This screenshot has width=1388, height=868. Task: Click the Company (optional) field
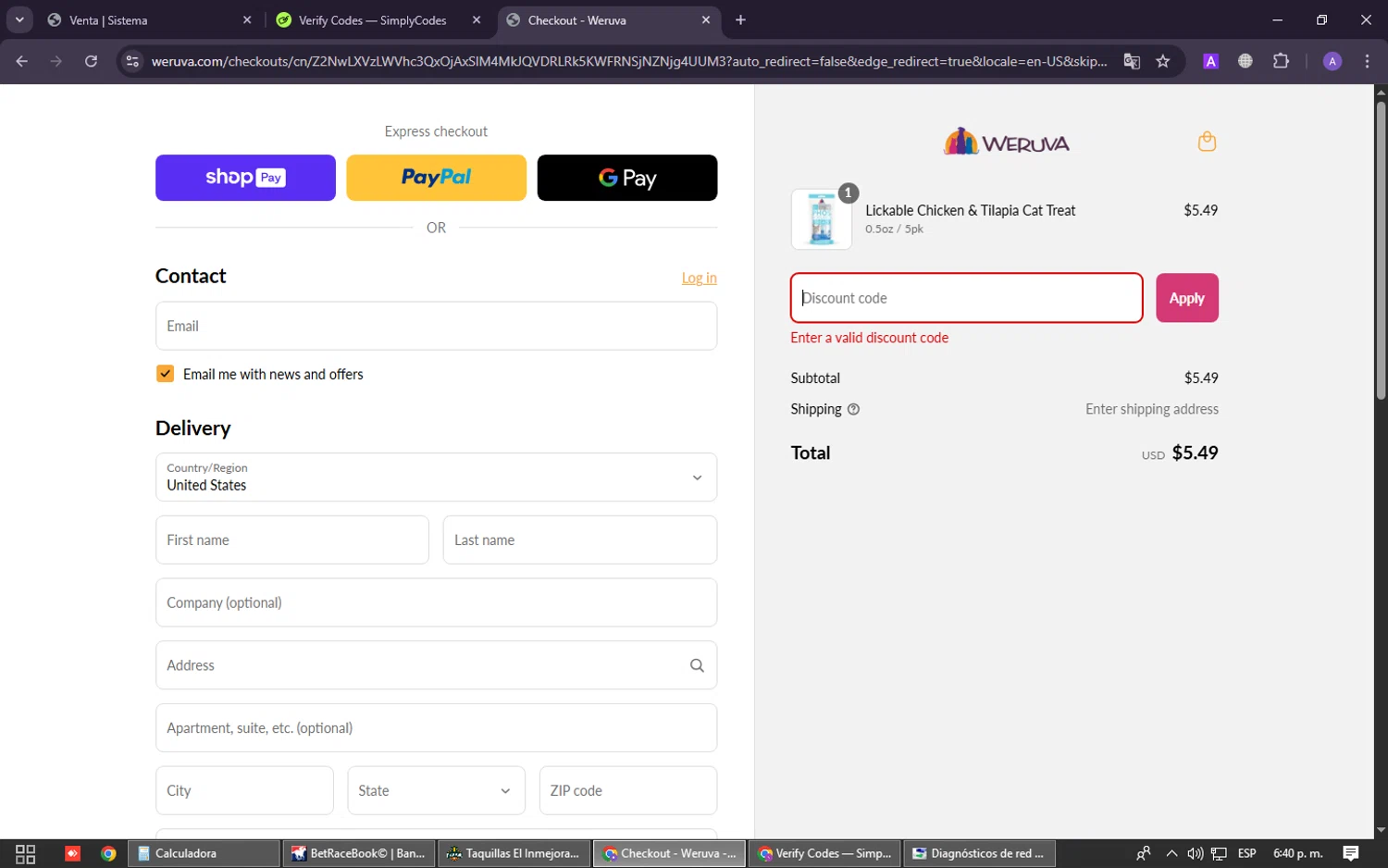click(436, 602)
